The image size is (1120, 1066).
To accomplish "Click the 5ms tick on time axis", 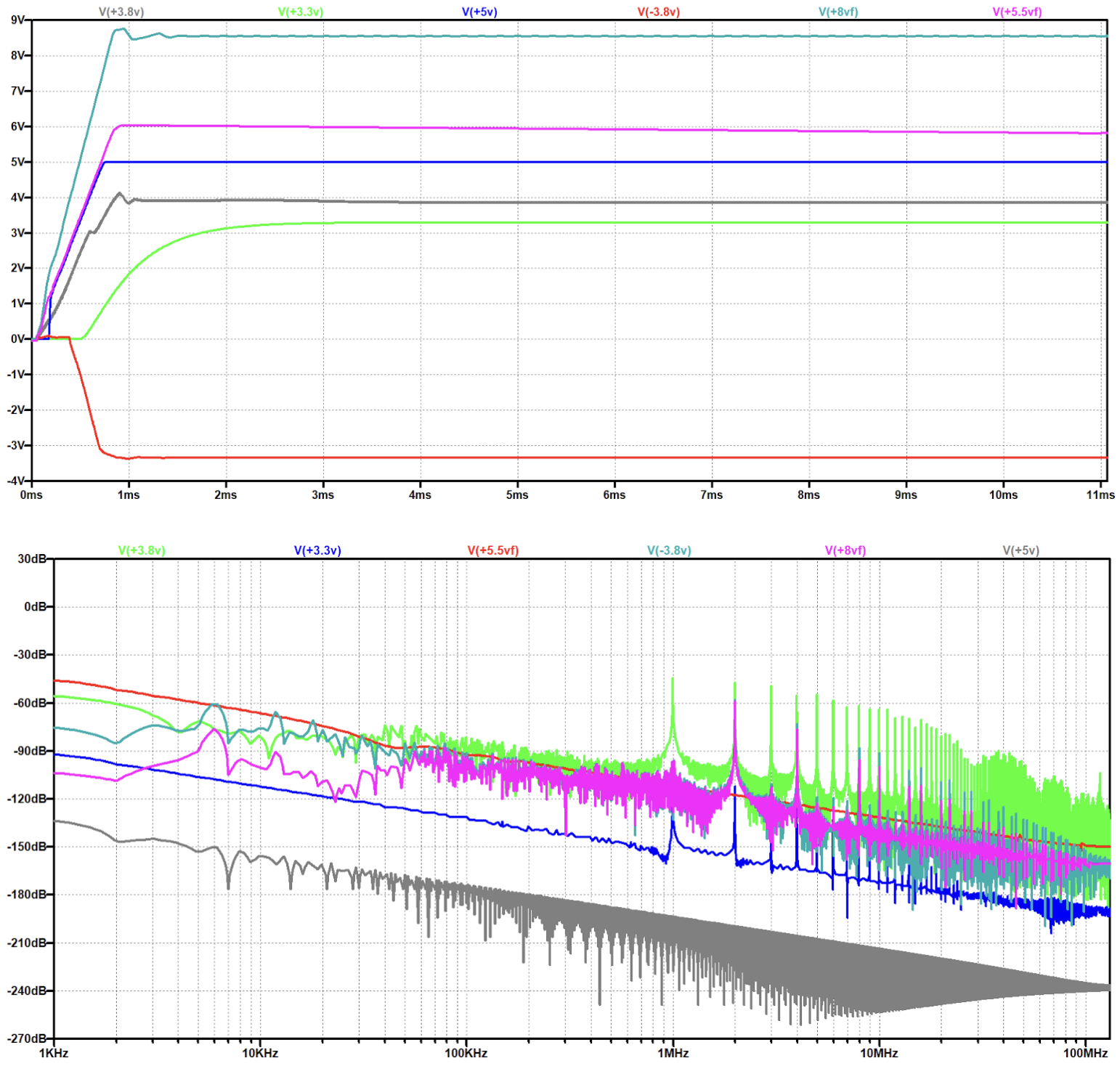I will coord(517,495).
